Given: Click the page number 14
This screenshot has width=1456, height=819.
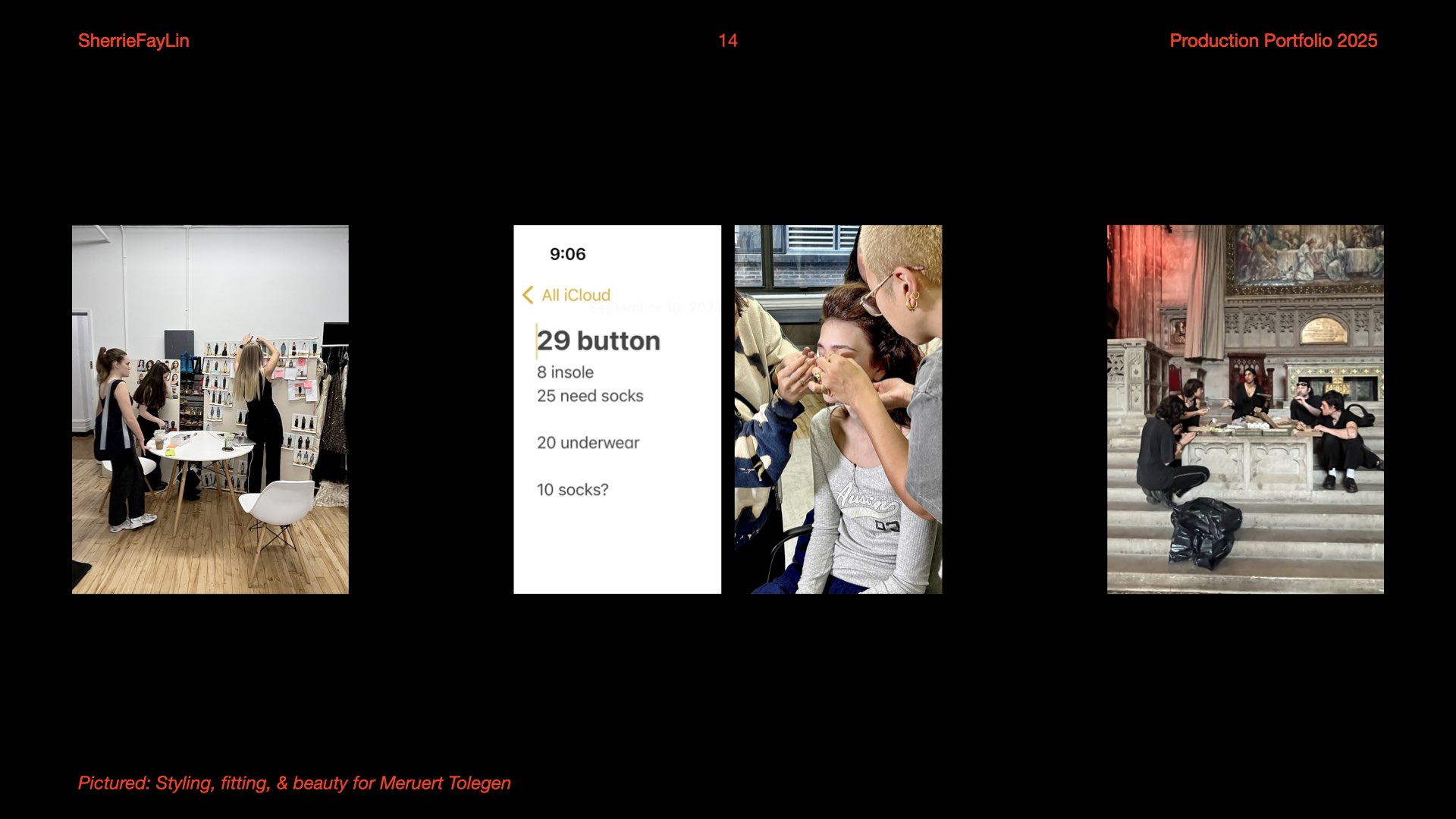Looking at the screenshot, I should tap(728, 41).
